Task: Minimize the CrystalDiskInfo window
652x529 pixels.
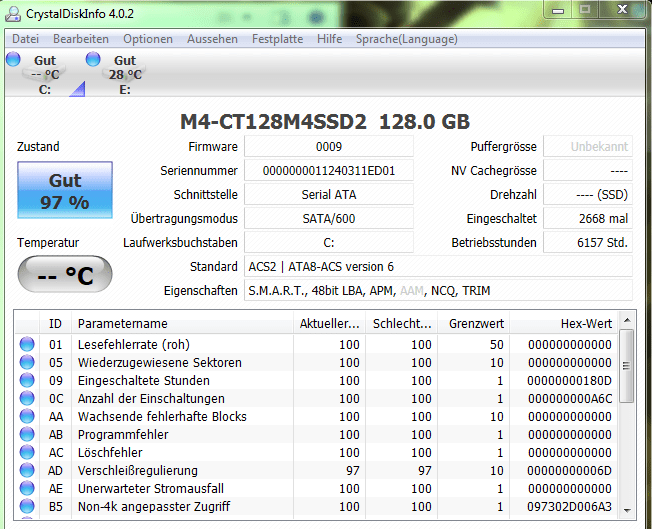Action: [558, 10]
